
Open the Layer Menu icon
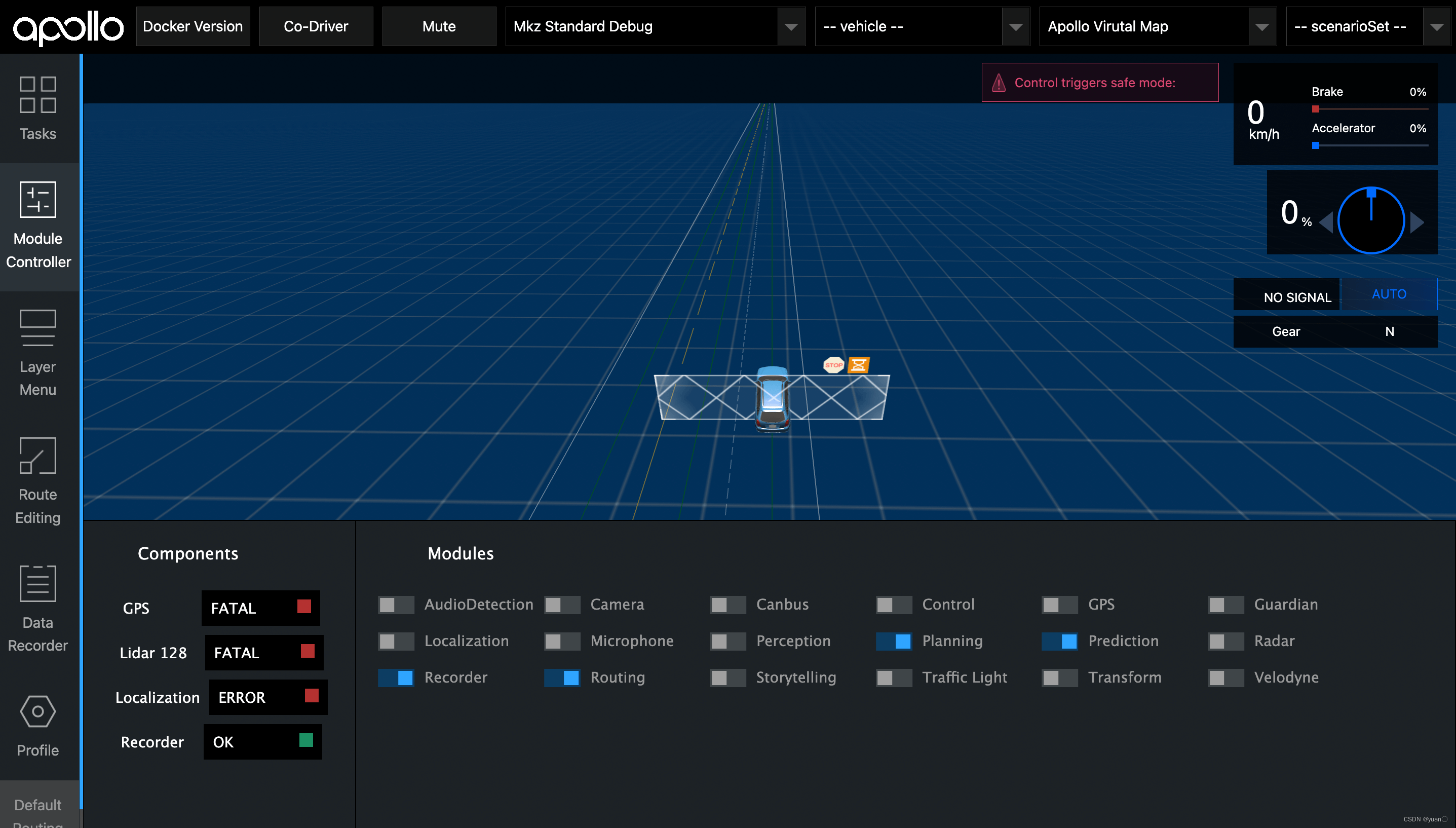(37, 327)
